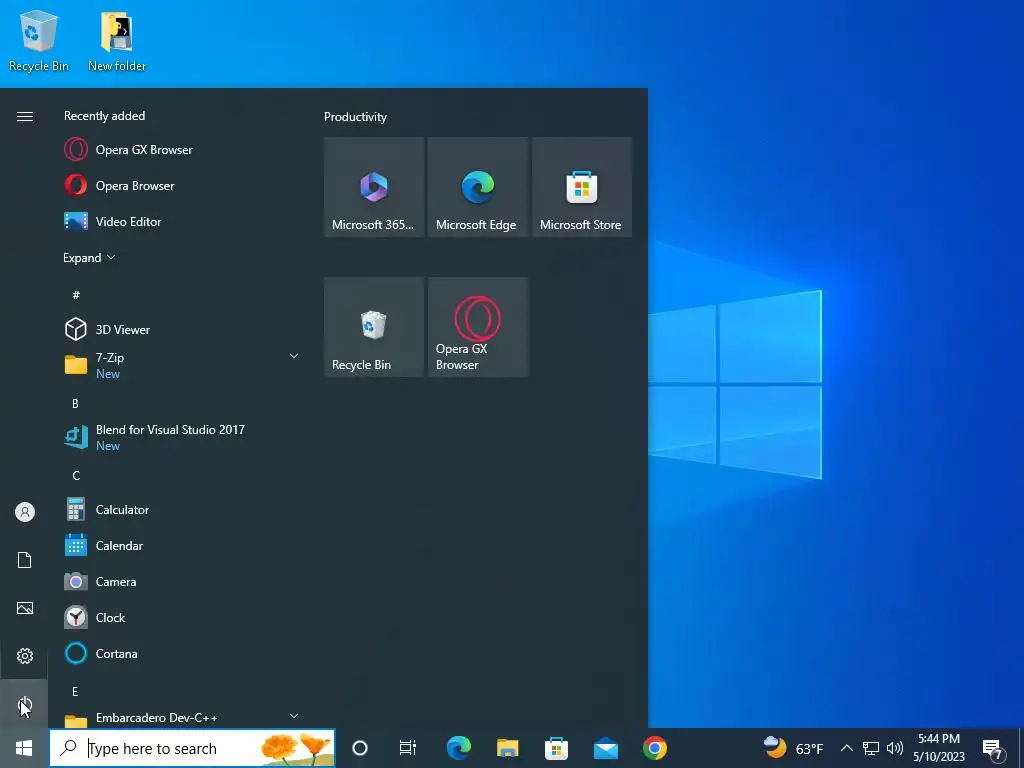This screenshot has width=1024, height=768.
Task: Open Settings gear in Start sidebar
Action: tap(24, 656)
